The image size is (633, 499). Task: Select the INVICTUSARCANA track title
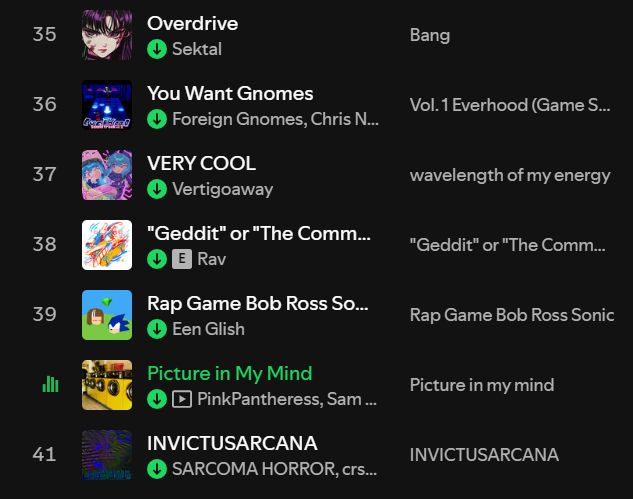[232, 443]
